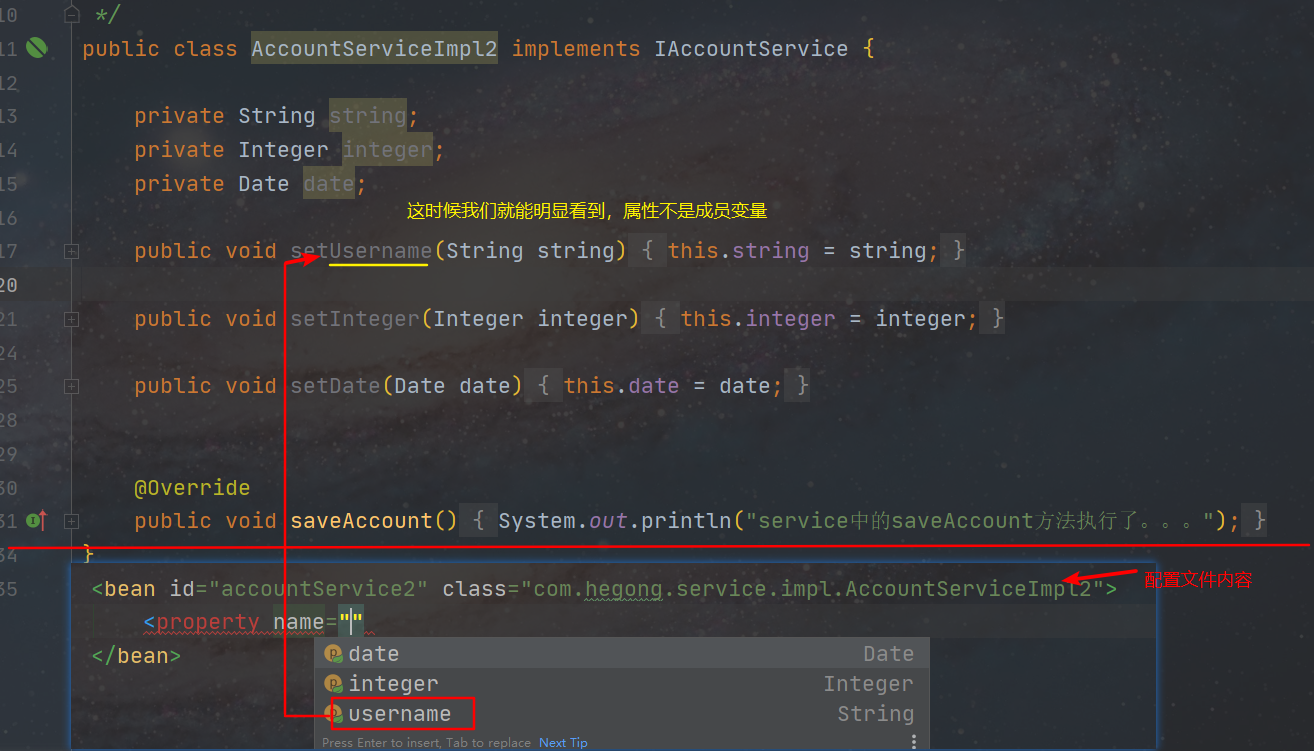The image size is (1314, 751).
Task: Expand the folded setUsername method
Action: (71, 252)
